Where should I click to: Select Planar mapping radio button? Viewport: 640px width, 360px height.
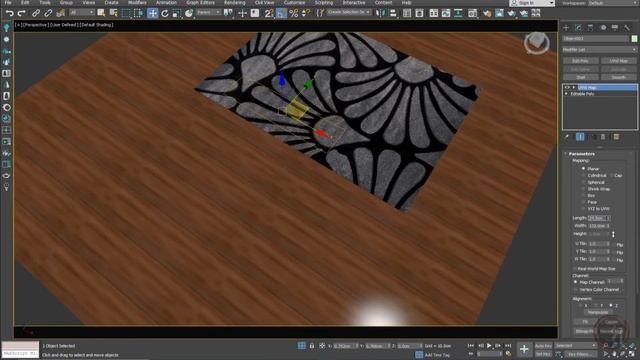pos(583,169)
